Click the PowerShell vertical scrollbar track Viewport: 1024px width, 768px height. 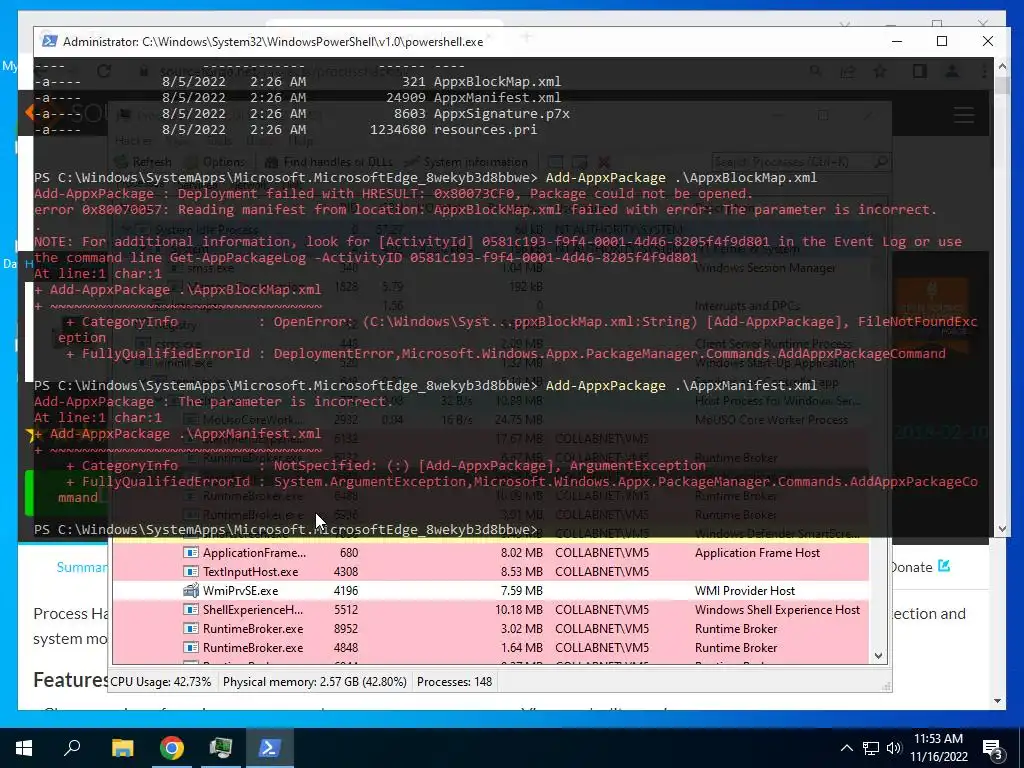point(1002,297)
